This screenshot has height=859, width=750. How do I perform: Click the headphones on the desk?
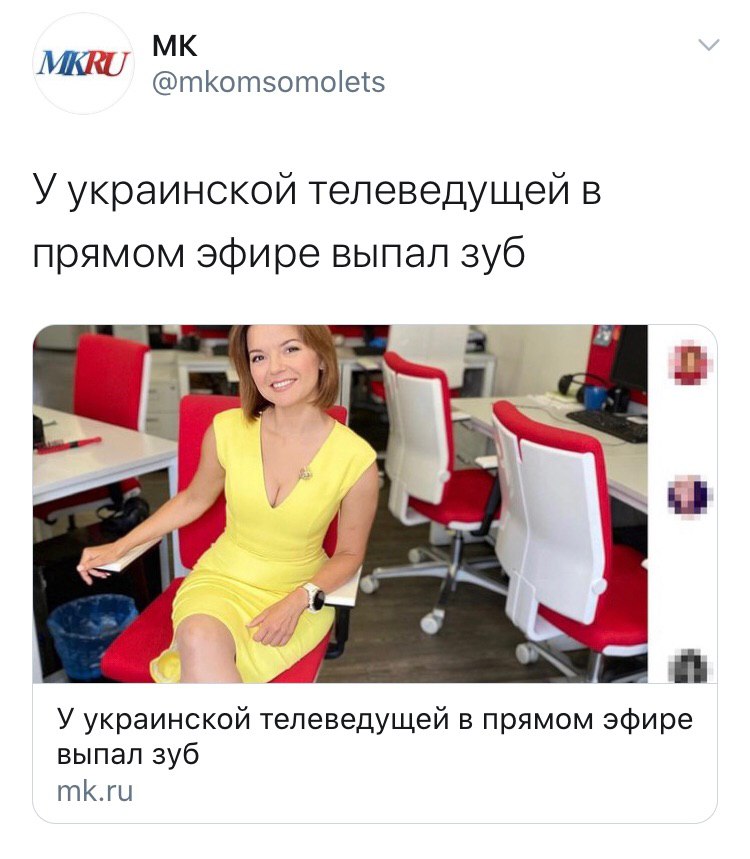click(581, 382)
